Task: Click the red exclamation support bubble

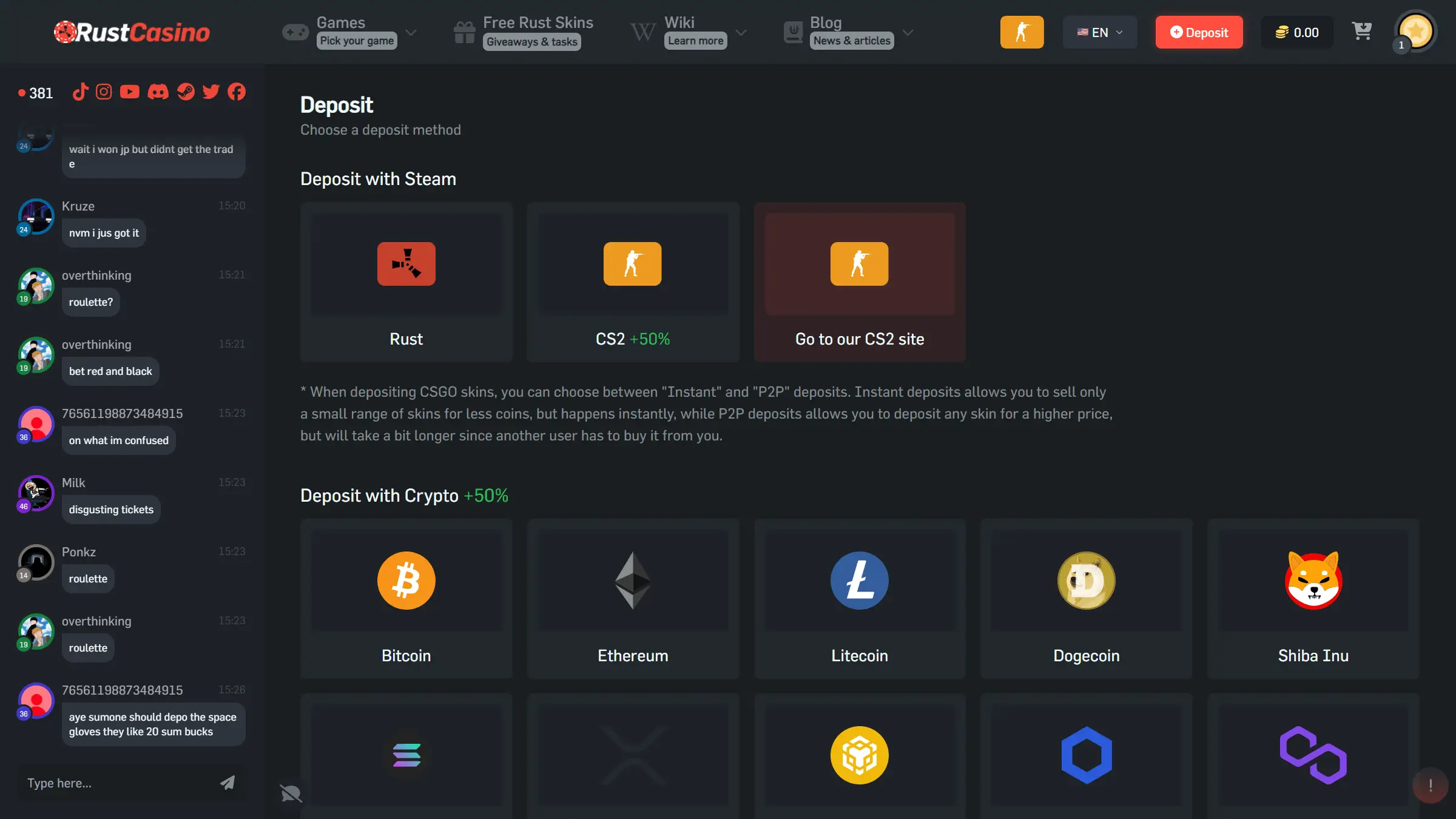Action: 1430,785
